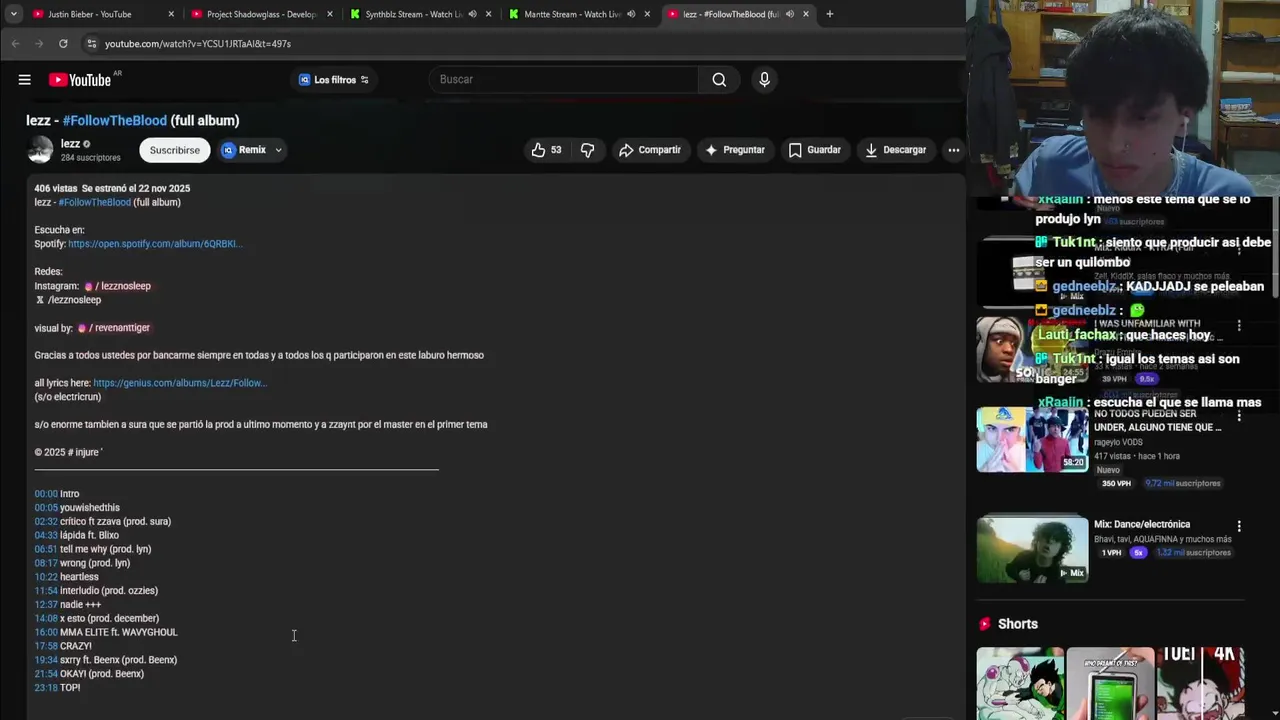Close the Mantte Stream tab
This screenshot has width=1280, height=720.
pyautogui.click(x=647, y=14)
